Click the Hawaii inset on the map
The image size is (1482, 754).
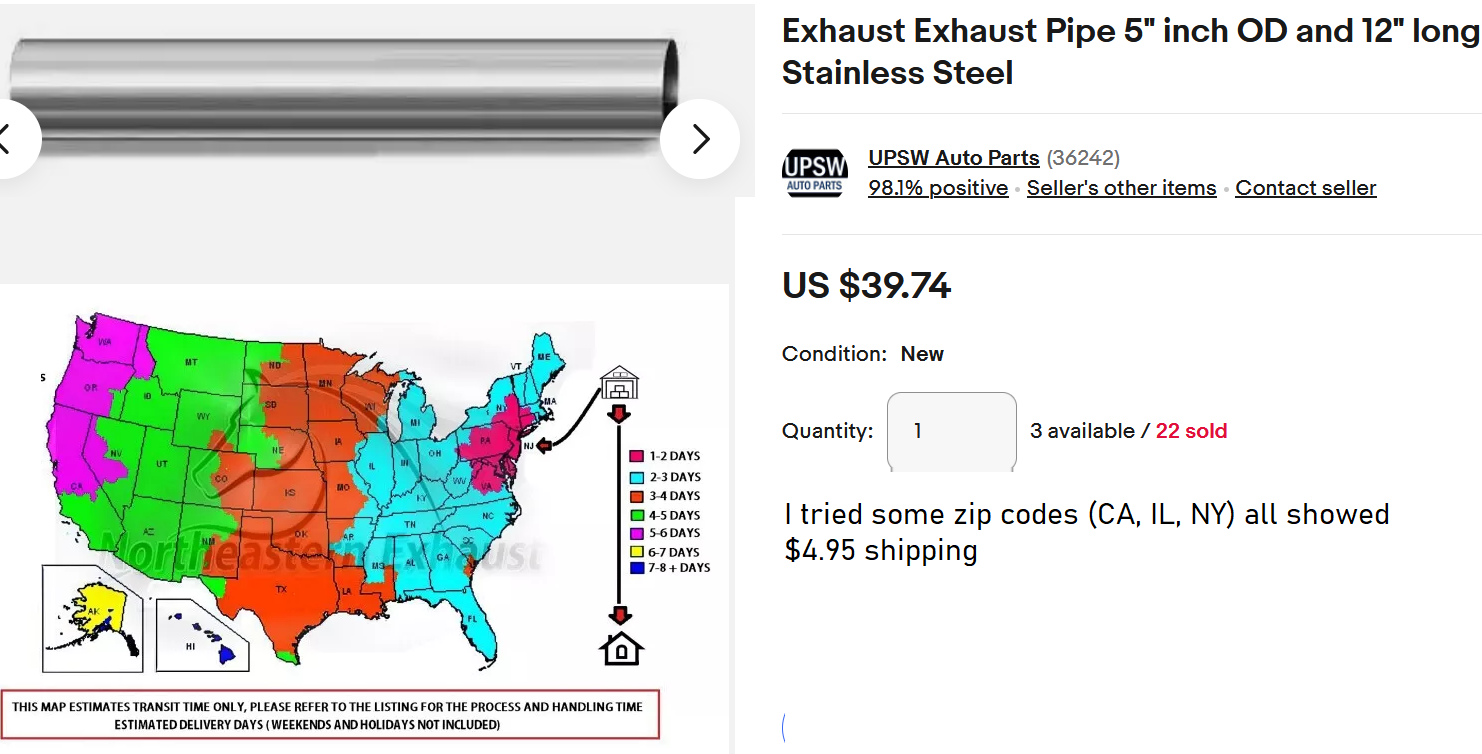pyautogui.click(x=203, y=634)
